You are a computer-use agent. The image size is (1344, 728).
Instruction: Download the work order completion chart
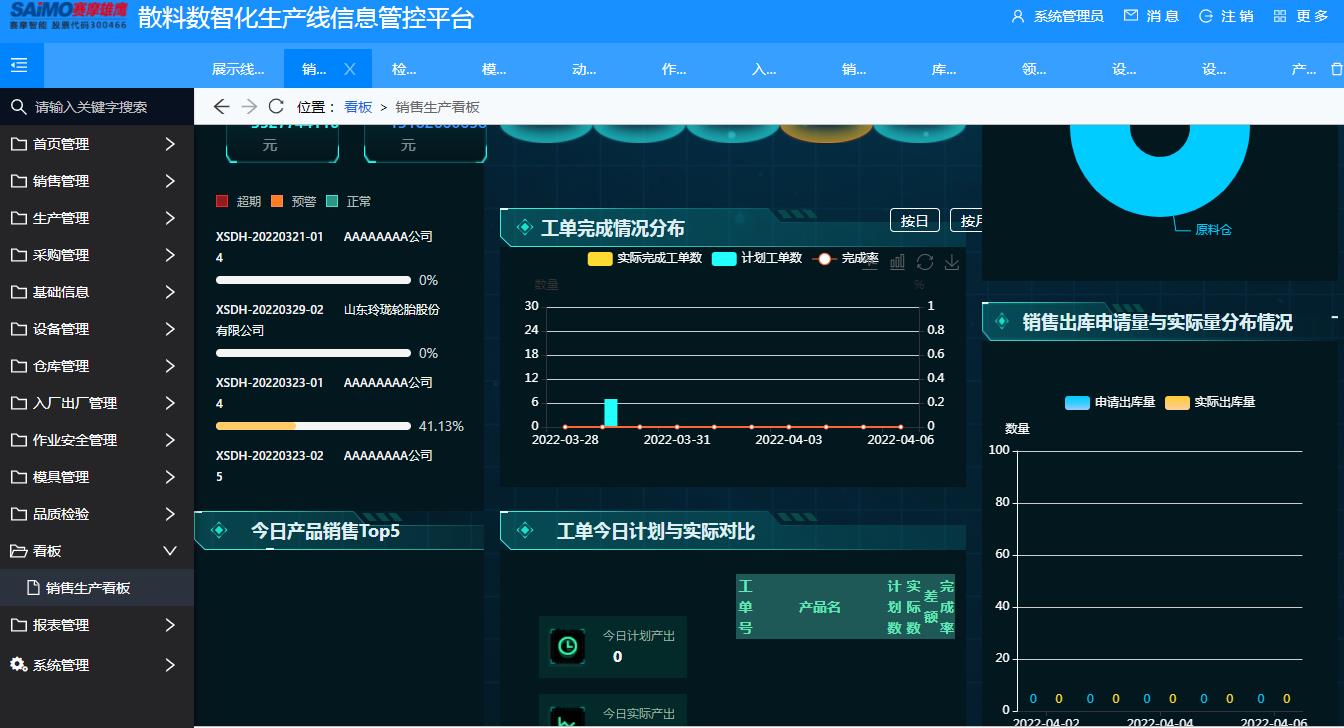[952, 262]
